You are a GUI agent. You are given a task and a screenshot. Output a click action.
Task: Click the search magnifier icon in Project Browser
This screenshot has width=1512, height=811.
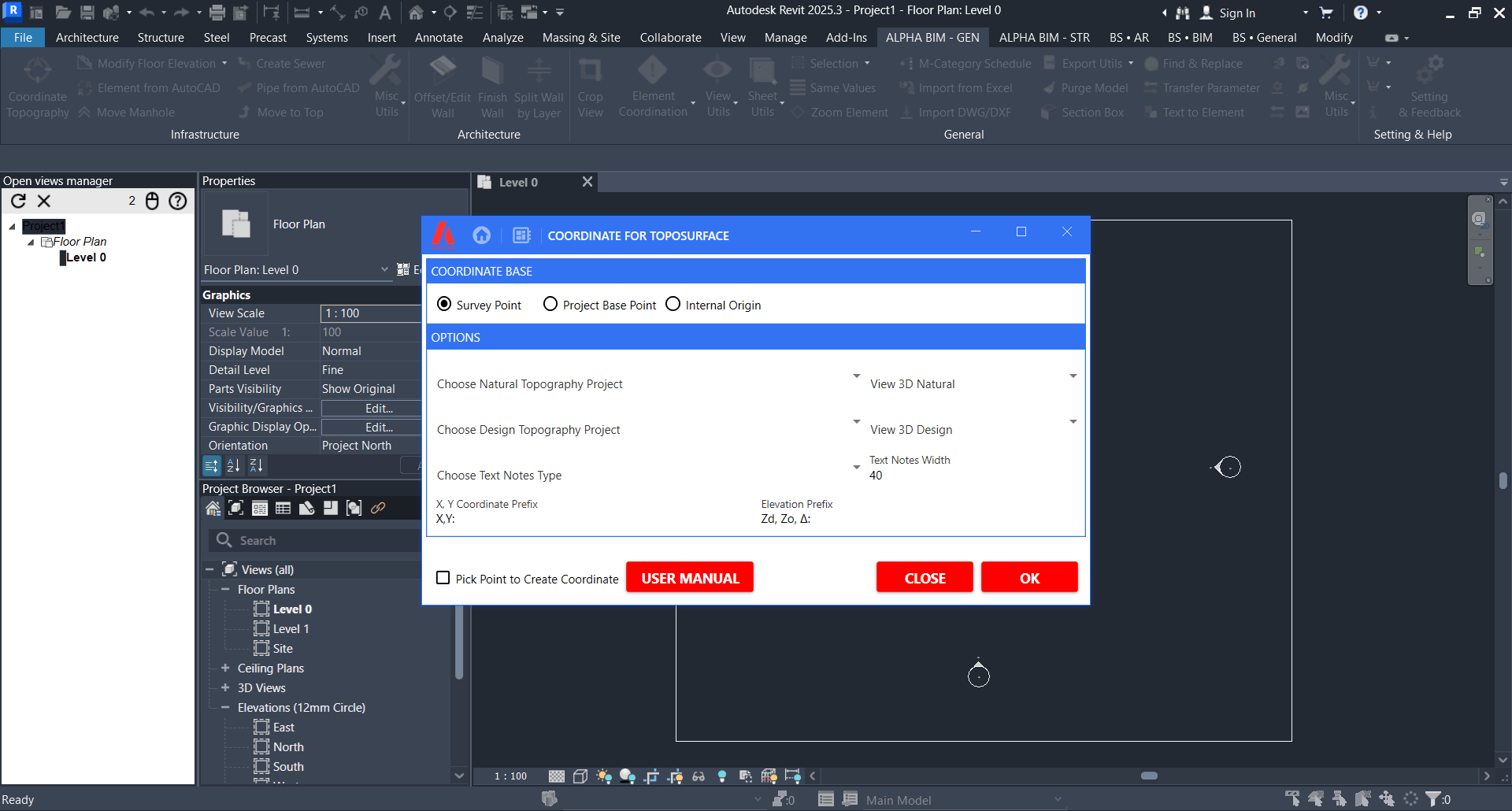click(224, 540)
